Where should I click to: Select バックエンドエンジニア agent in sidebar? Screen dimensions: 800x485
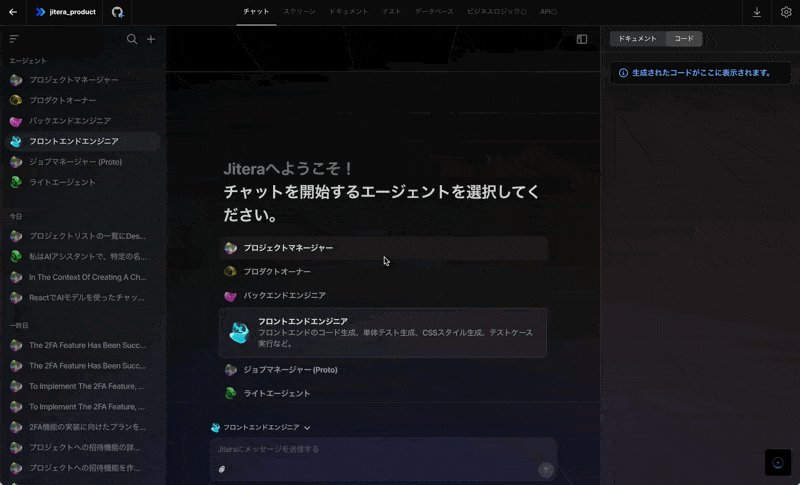[x=83, y=121]
